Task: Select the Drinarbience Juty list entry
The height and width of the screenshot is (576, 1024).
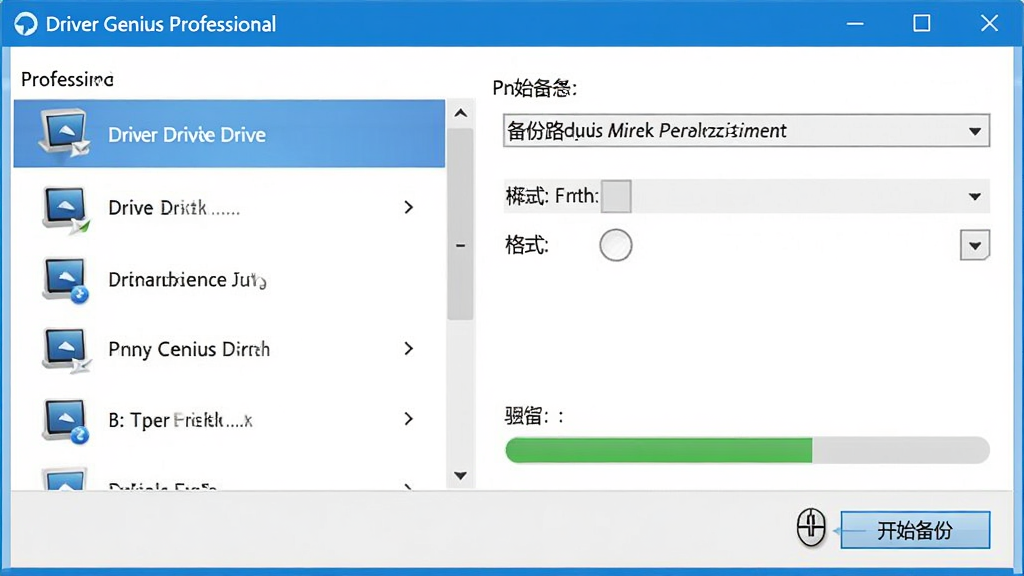Action: pos(229,280)
